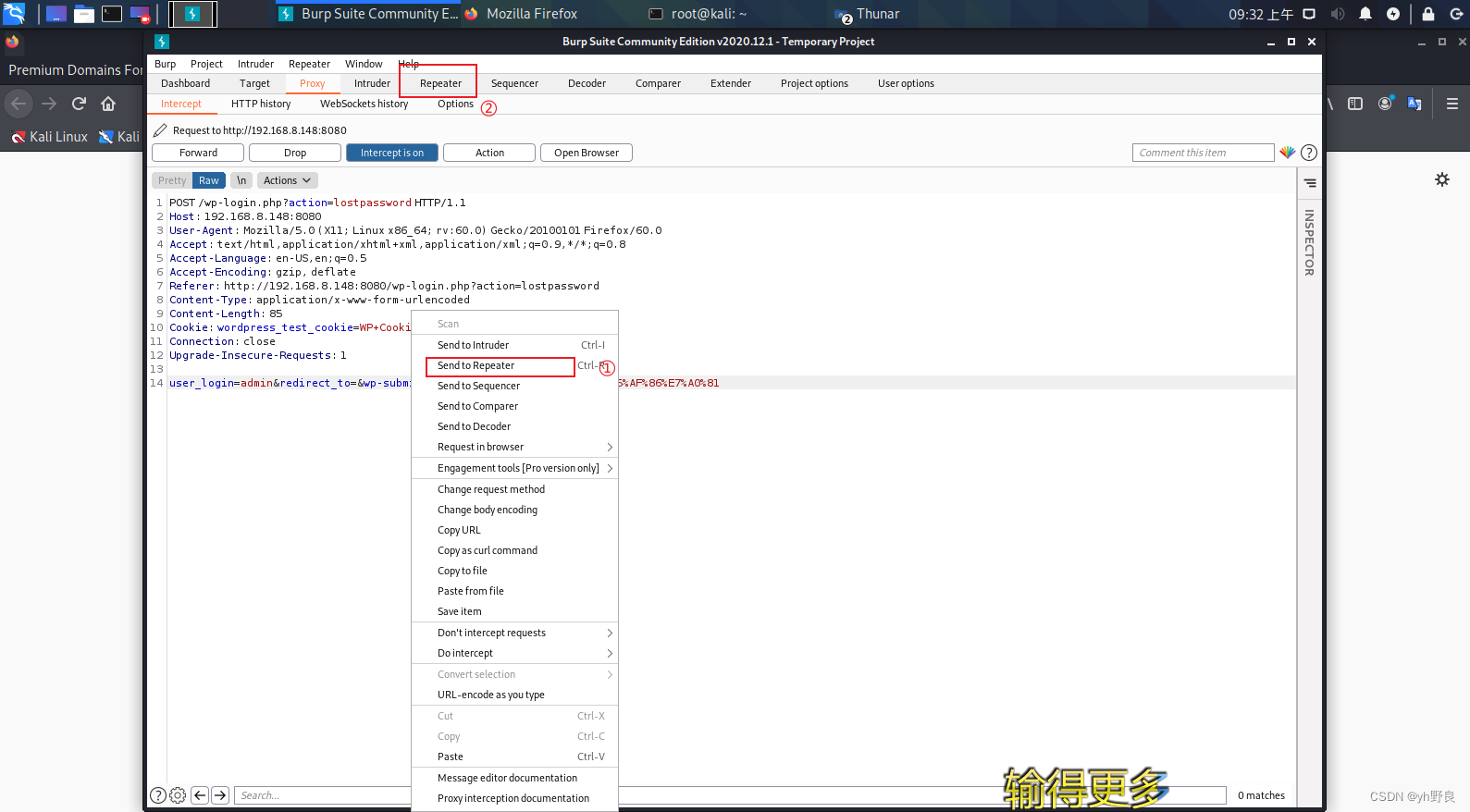Open the highlight color picker icon

pyautogui.click(x=1287, y=153)
